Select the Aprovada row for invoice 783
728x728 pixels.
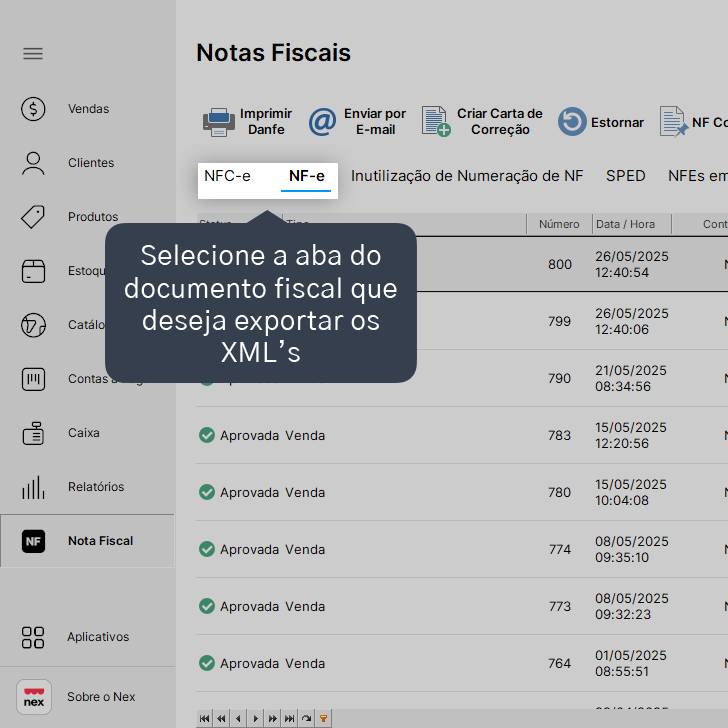coord(462,436)
